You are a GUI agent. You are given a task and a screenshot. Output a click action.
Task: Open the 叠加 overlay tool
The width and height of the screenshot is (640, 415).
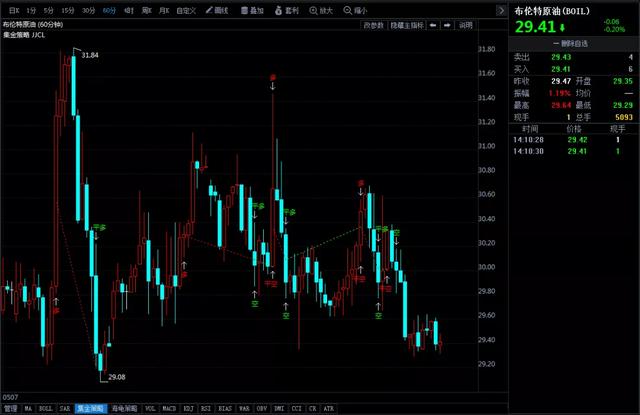pyautogui.click(x=252, y=11)
